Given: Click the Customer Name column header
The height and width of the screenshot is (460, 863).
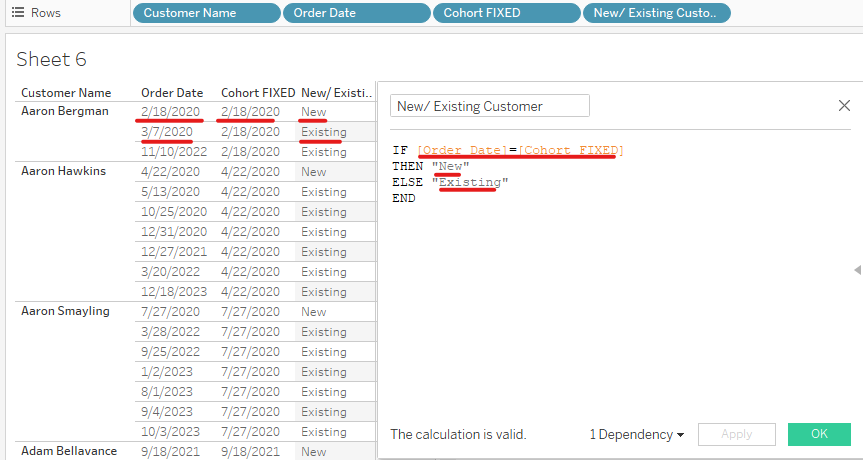Looking at the screenshot, I should tap(66, 92).
